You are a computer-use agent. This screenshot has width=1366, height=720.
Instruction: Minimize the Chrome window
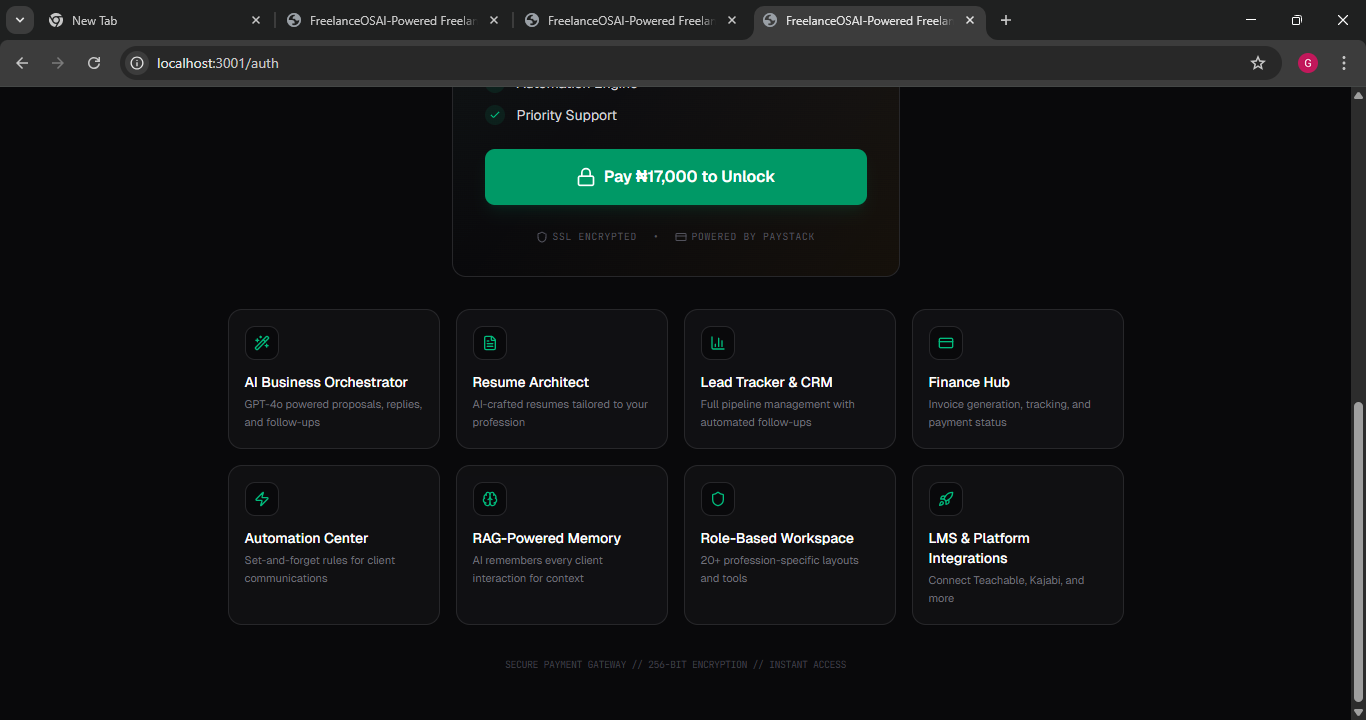coord(1251,20)
